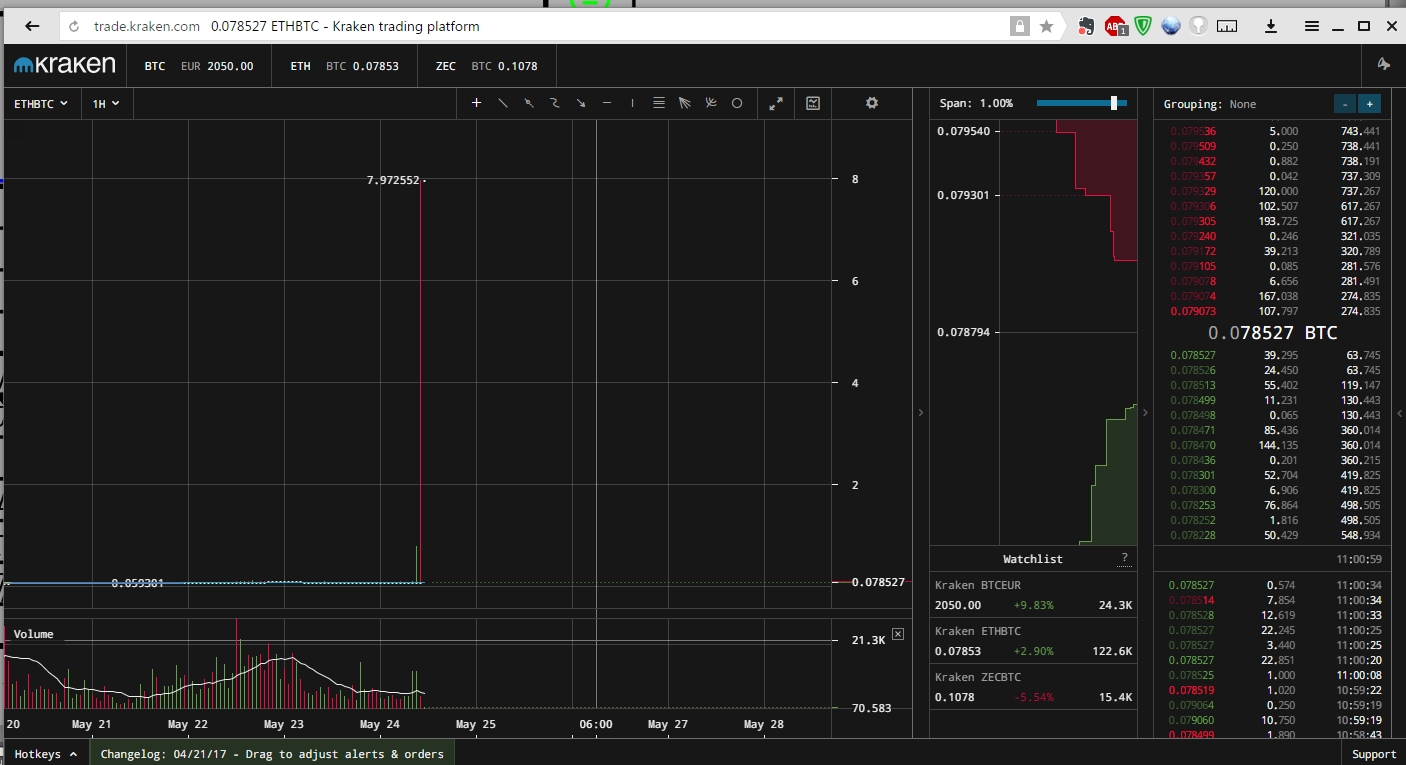Viewport: 1406px width, 765px height.
Task: Select Kraken ETHBTC in the watchlist
Action: point(1034,641)
